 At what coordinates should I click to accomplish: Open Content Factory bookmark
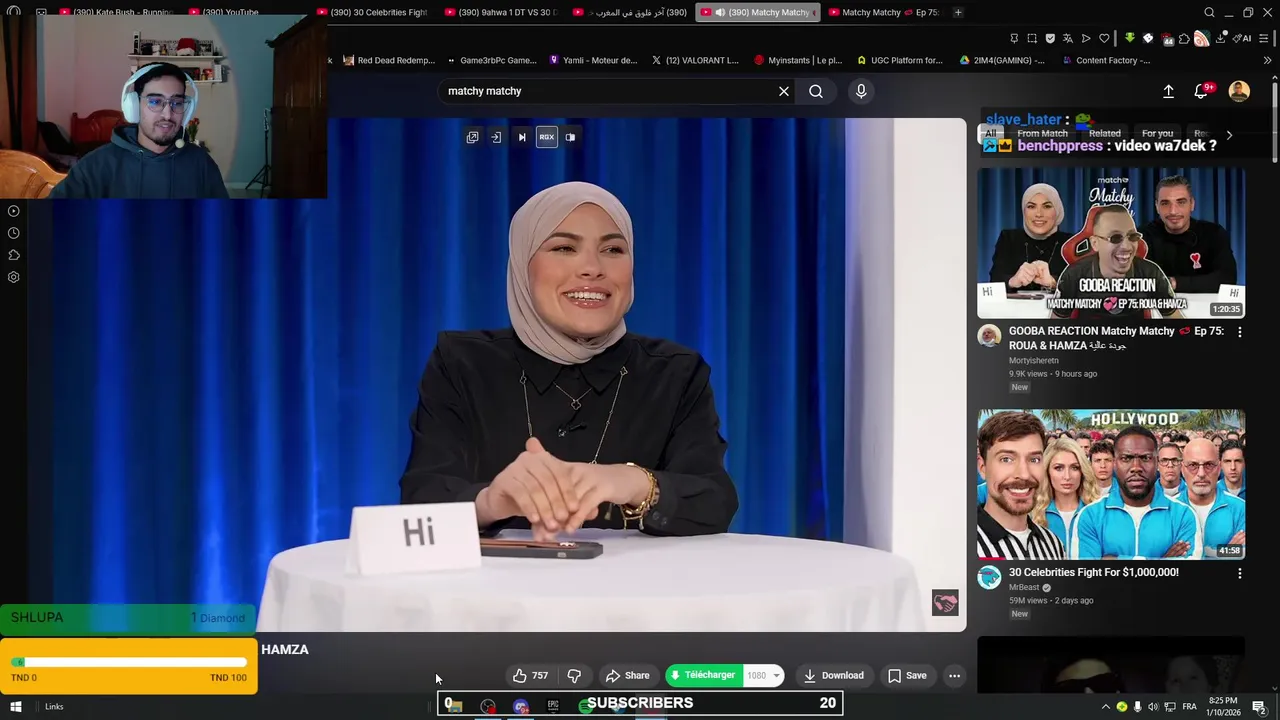point(1105,60)
